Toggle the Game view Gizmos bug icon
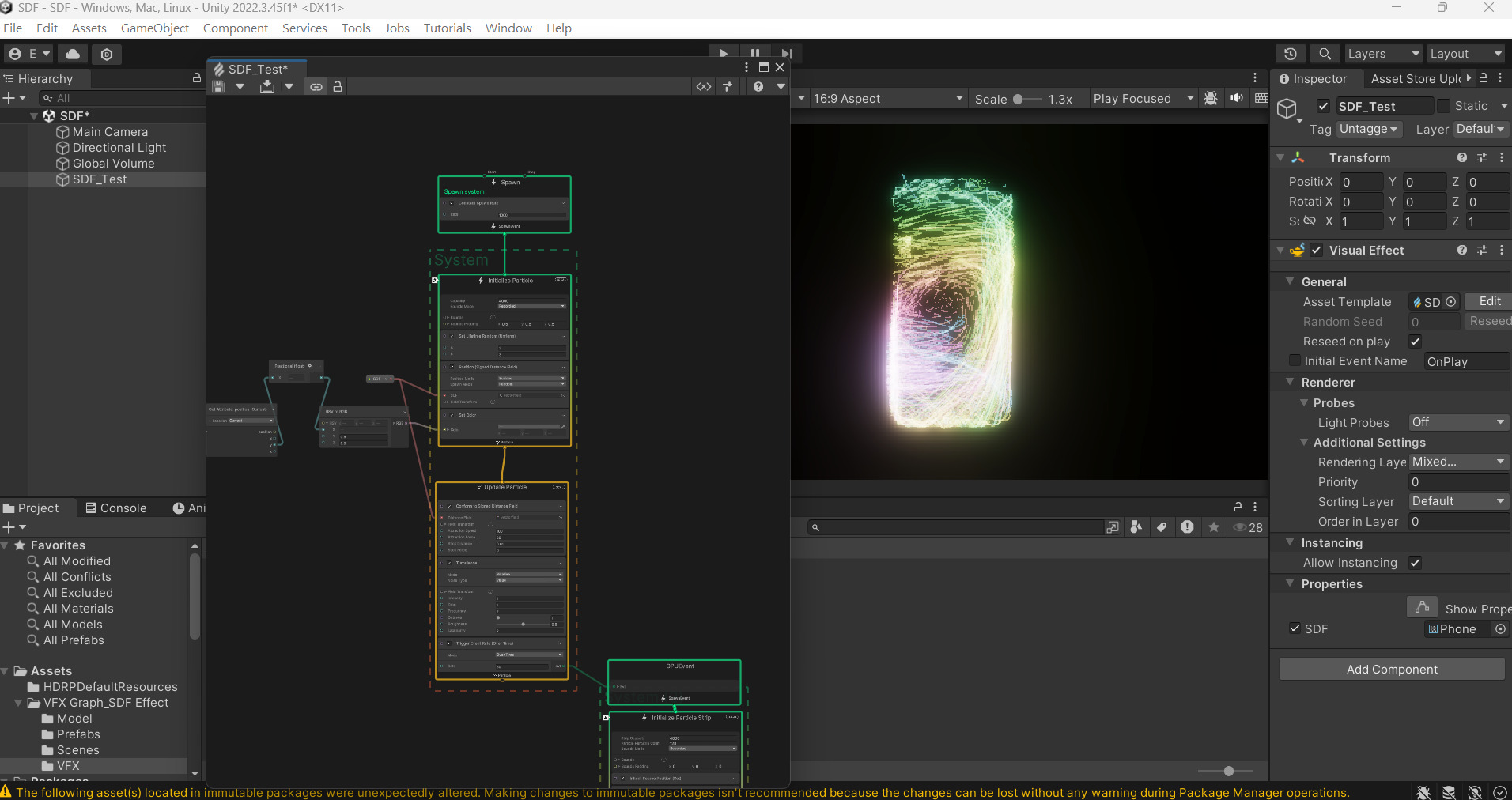Image resolution: width=1512 pixels, height=800 pixels. pyautogui.click(x=1211, y=98)
